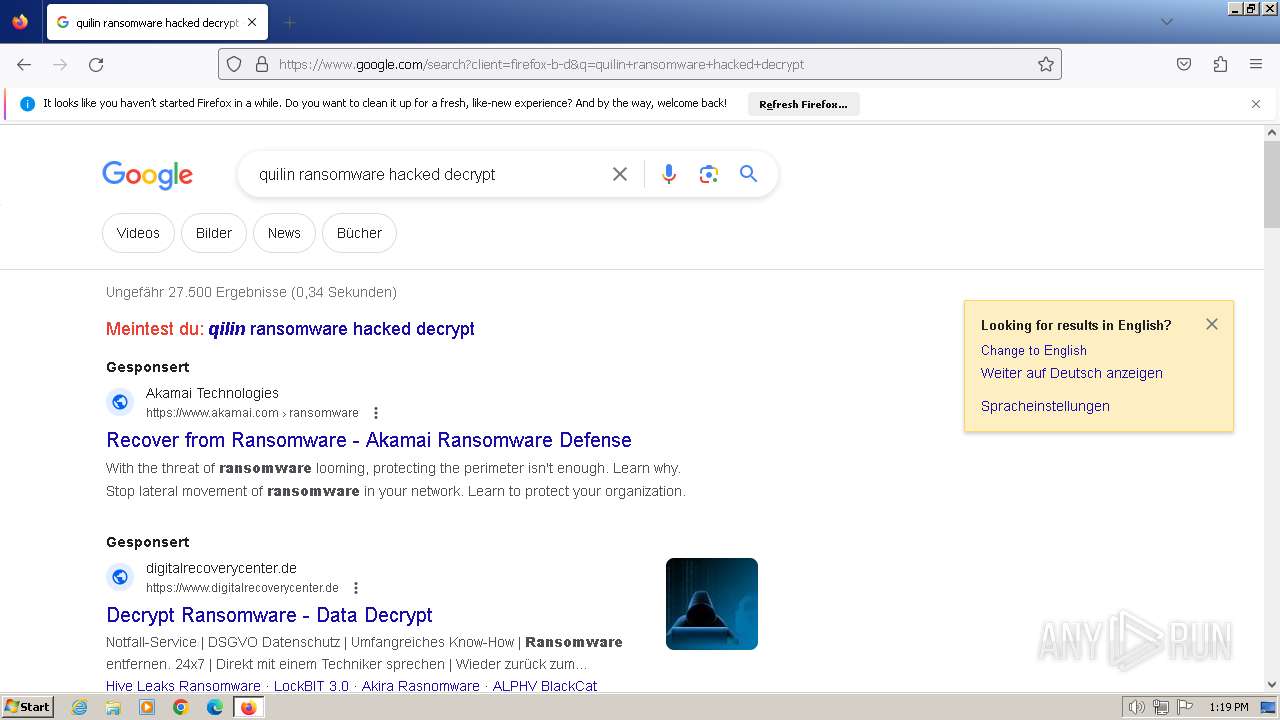1280x720 pixels.
Task: Close the quilin ransomware search tab
Action: [x=251, y=22]
